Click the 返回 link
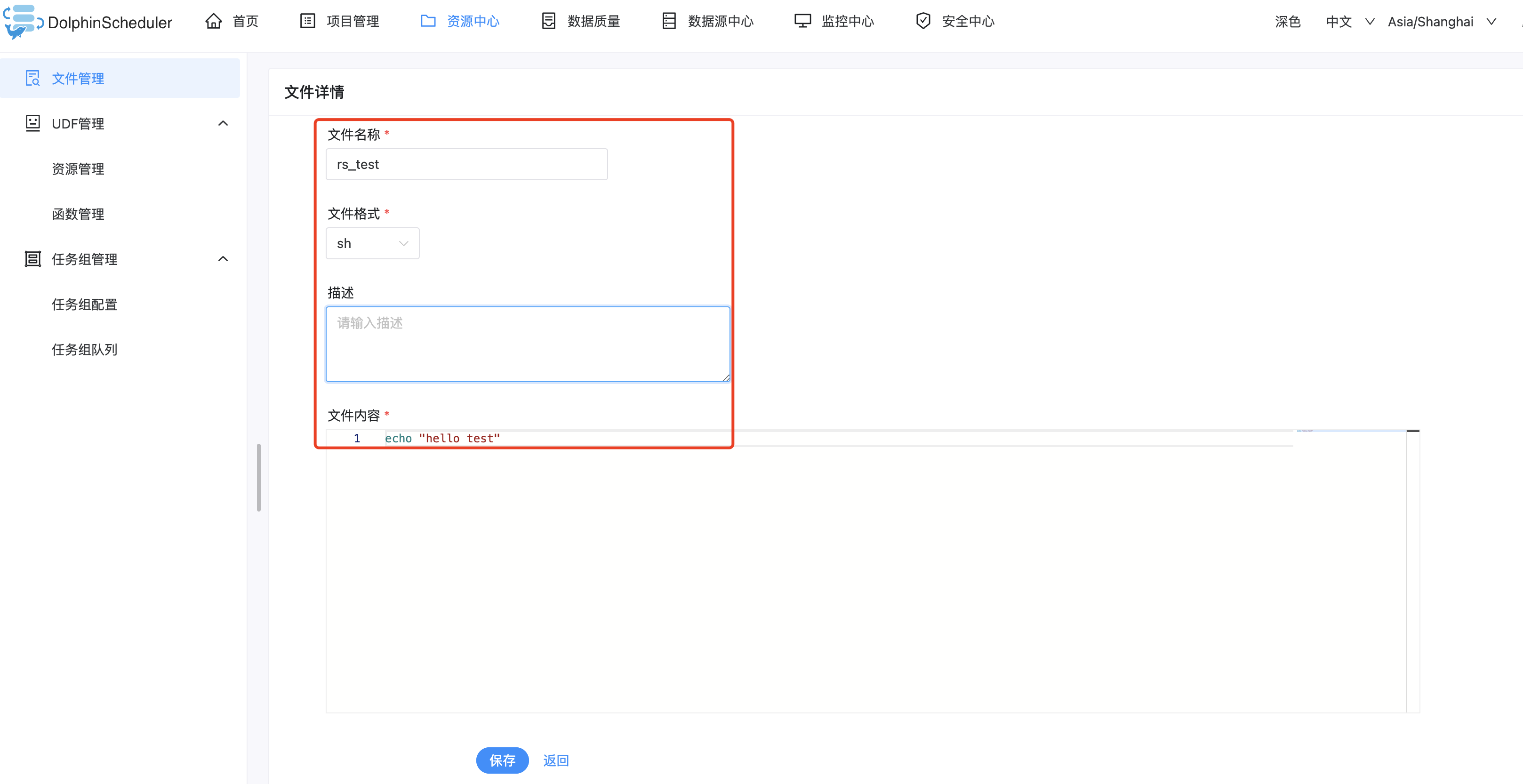 click(x=556, y=760)
